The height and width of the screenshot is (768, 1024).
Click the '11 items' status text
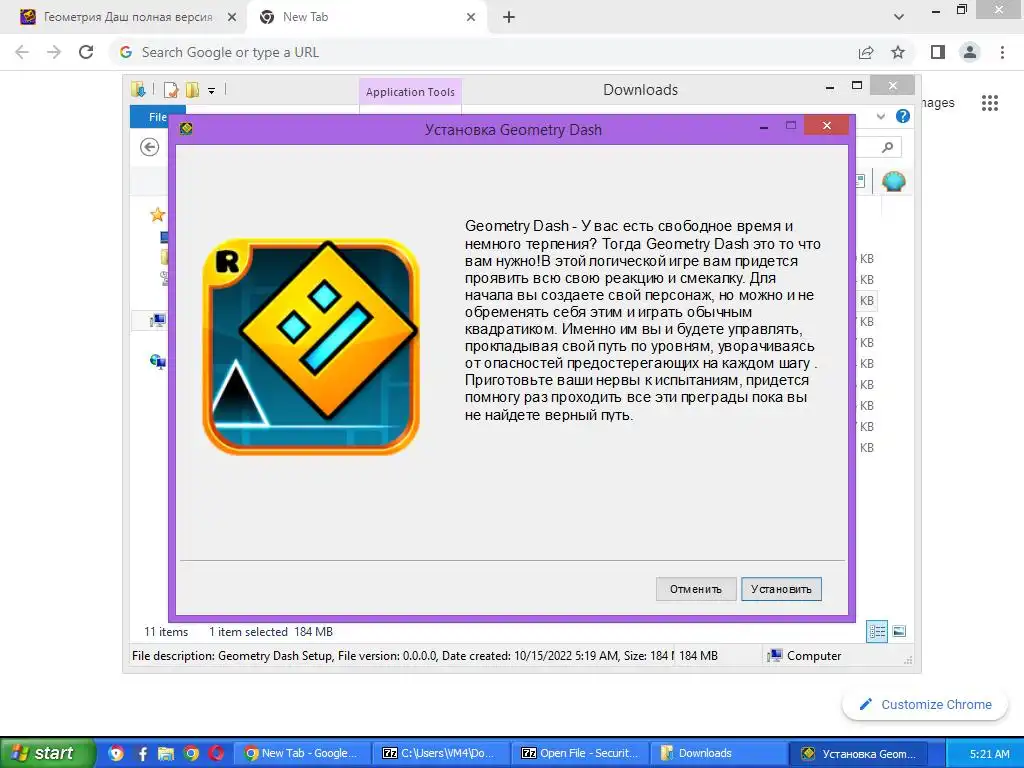[x=166, y=632]
